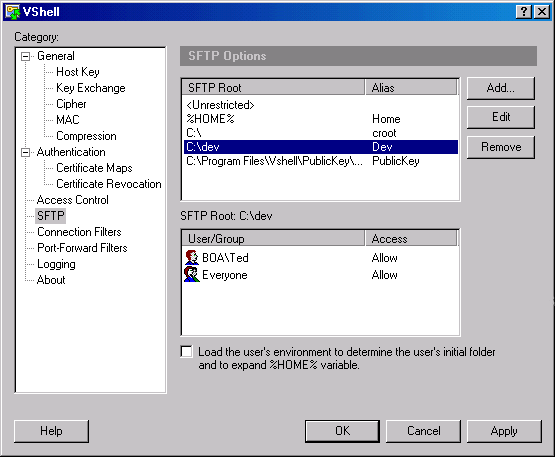This screenshot has width=555, height=457.
Task: Open the Access Control category
Action: click(x=73, y=200)
